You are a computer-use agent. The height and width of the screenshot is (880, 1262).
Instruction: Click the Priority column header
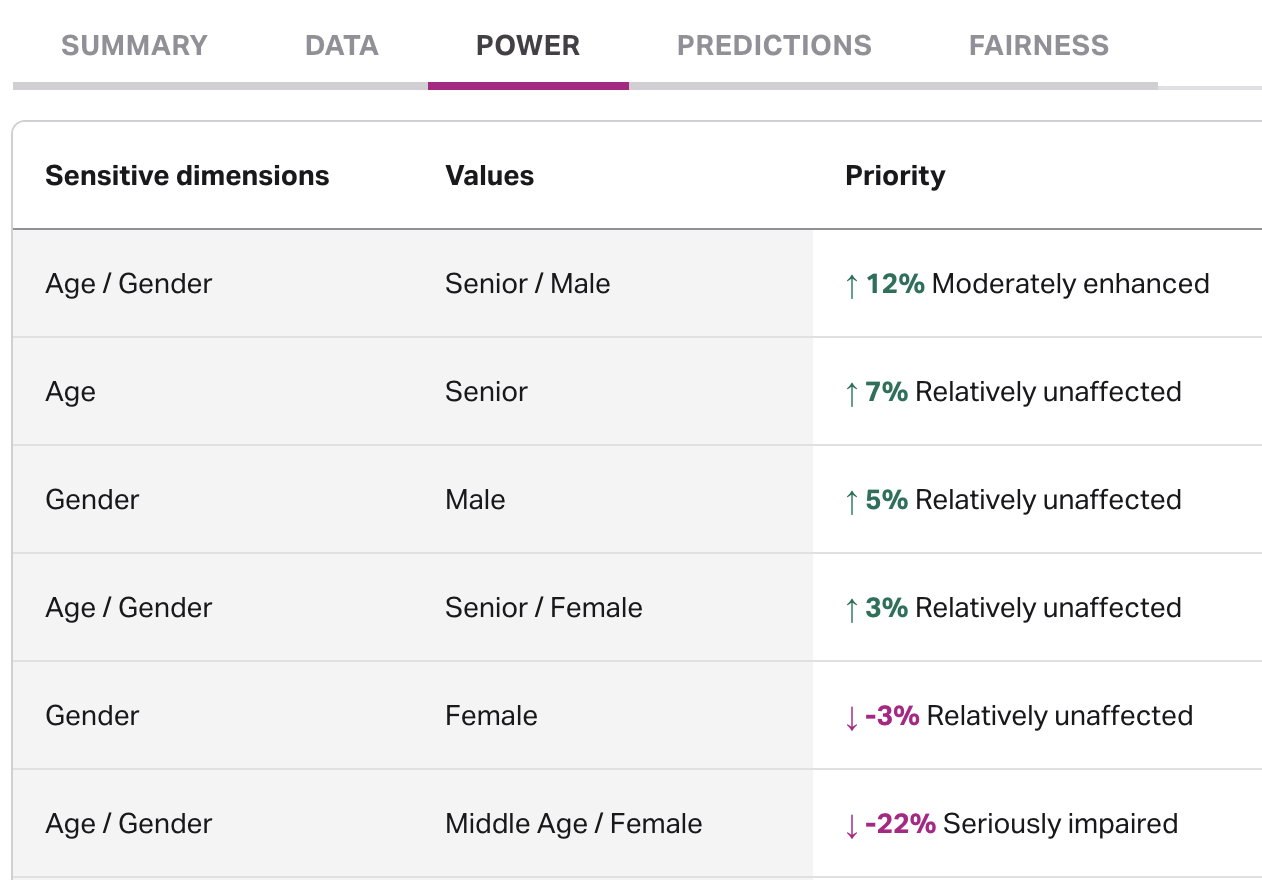(x=895, y=176)
